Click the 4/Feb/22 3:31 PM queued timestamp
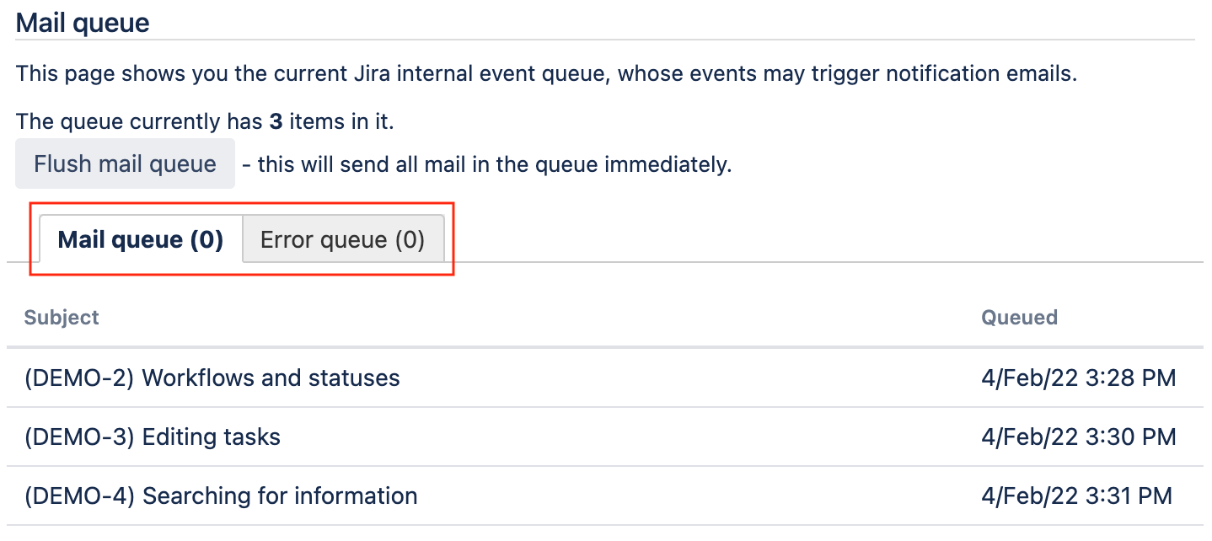The image size is (1212, 541). pyautogui.click(x=1076, y=496)
